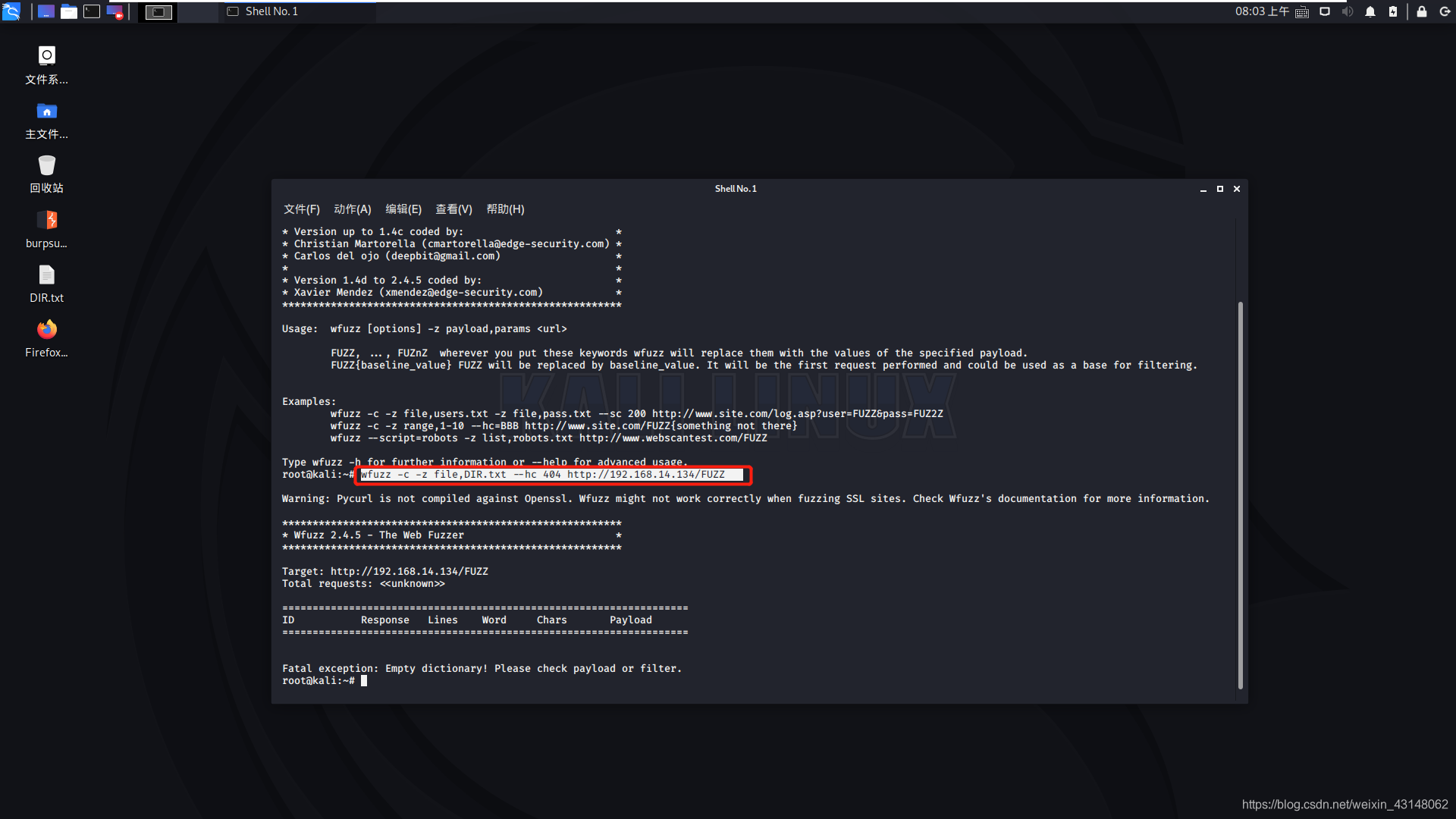Viewport: 1456px width, 819px height.
Task: Select the 回收站 trash icon
Action: [46, 175]
